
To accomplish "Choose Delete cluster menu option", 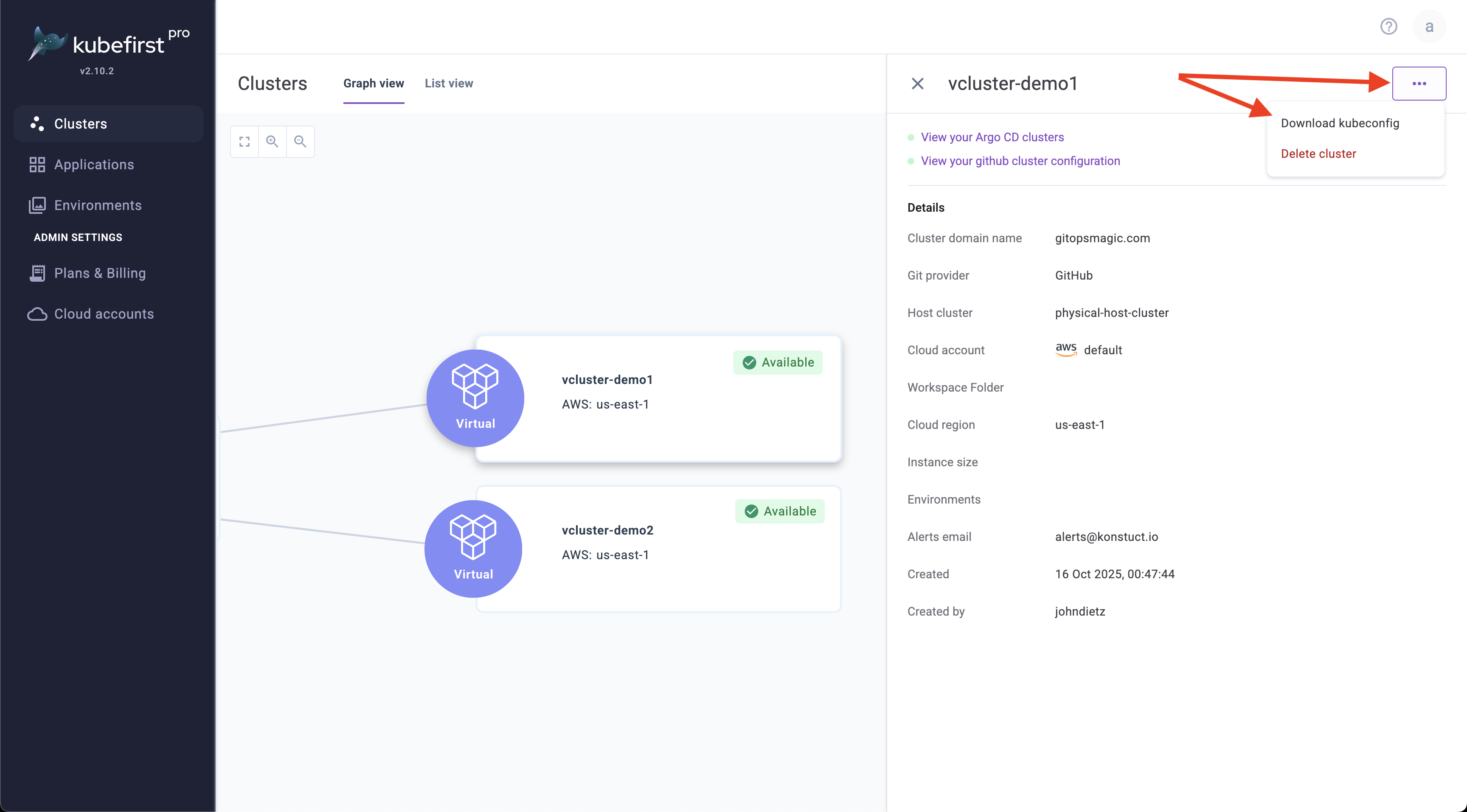I will [1318, 154].
